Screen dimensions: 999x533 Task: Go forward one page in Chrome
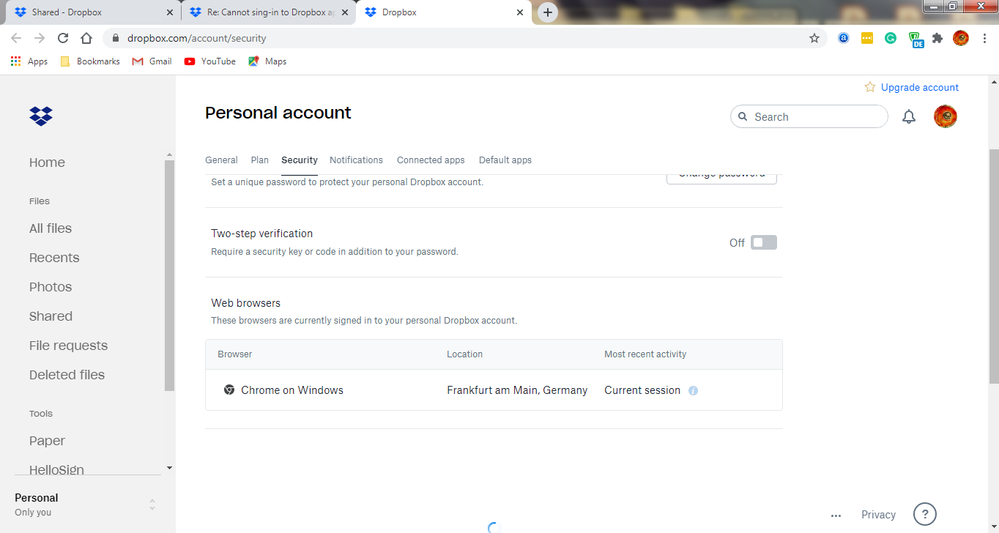[x=40, y=38]
